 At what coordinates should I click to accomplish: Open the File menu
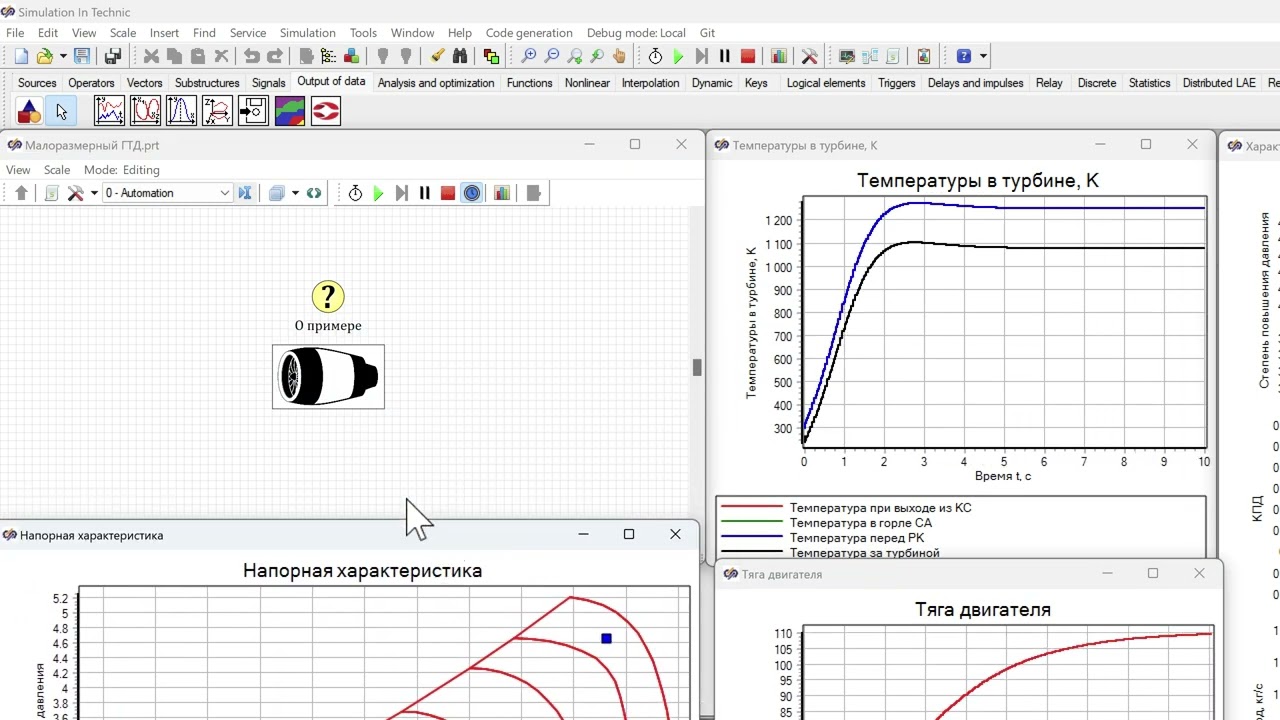(15, 33)
